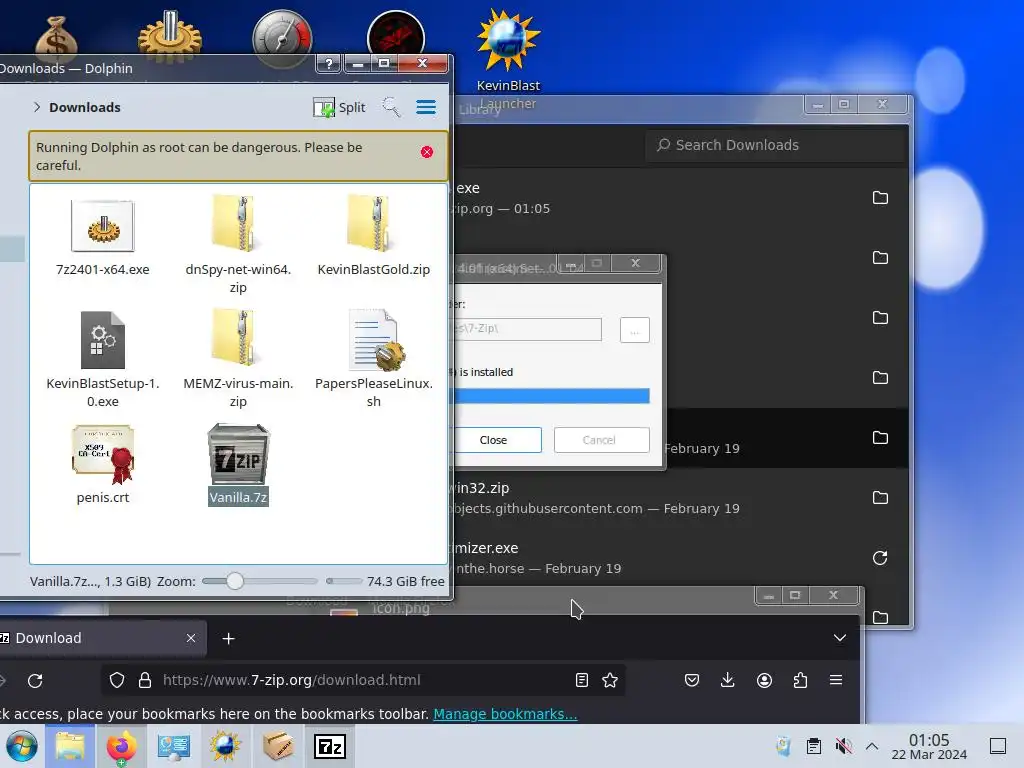The width and height of the screenshot is (1024, 768).
Task: Select the dnSpy-net-win64.zip archive in Dolphin
Action: (238, 245)
